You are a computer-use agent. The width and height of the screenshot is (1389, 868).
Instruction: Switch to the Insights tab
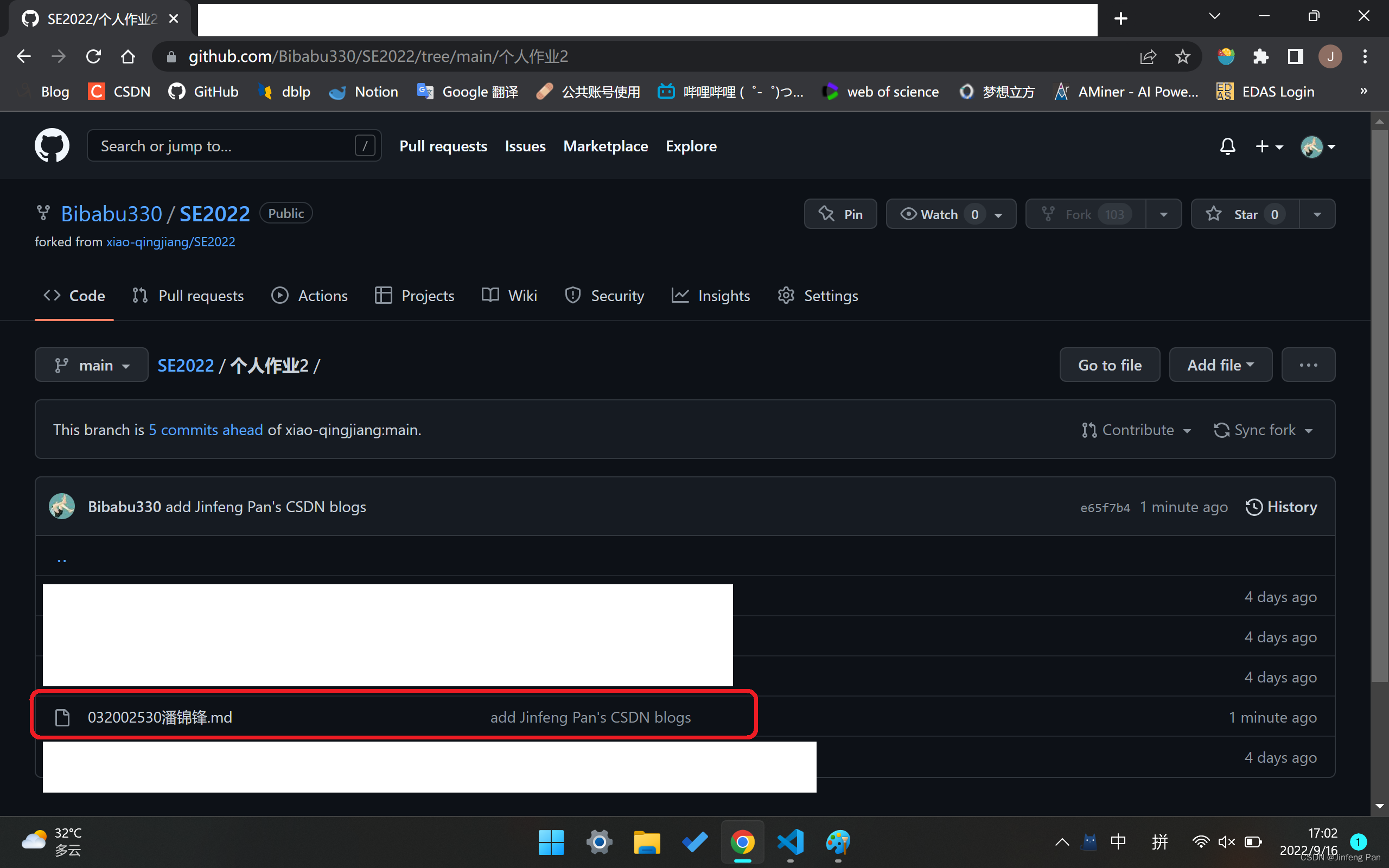tap(711, 296)
